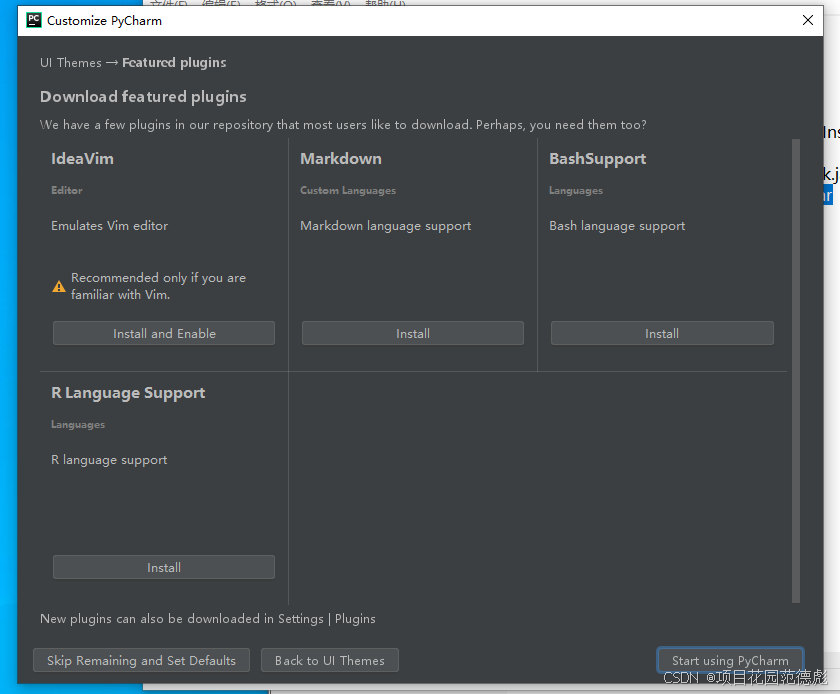840x694 pixels.
Task: Click the Markdown plugin card header
Action: (340, 158)
